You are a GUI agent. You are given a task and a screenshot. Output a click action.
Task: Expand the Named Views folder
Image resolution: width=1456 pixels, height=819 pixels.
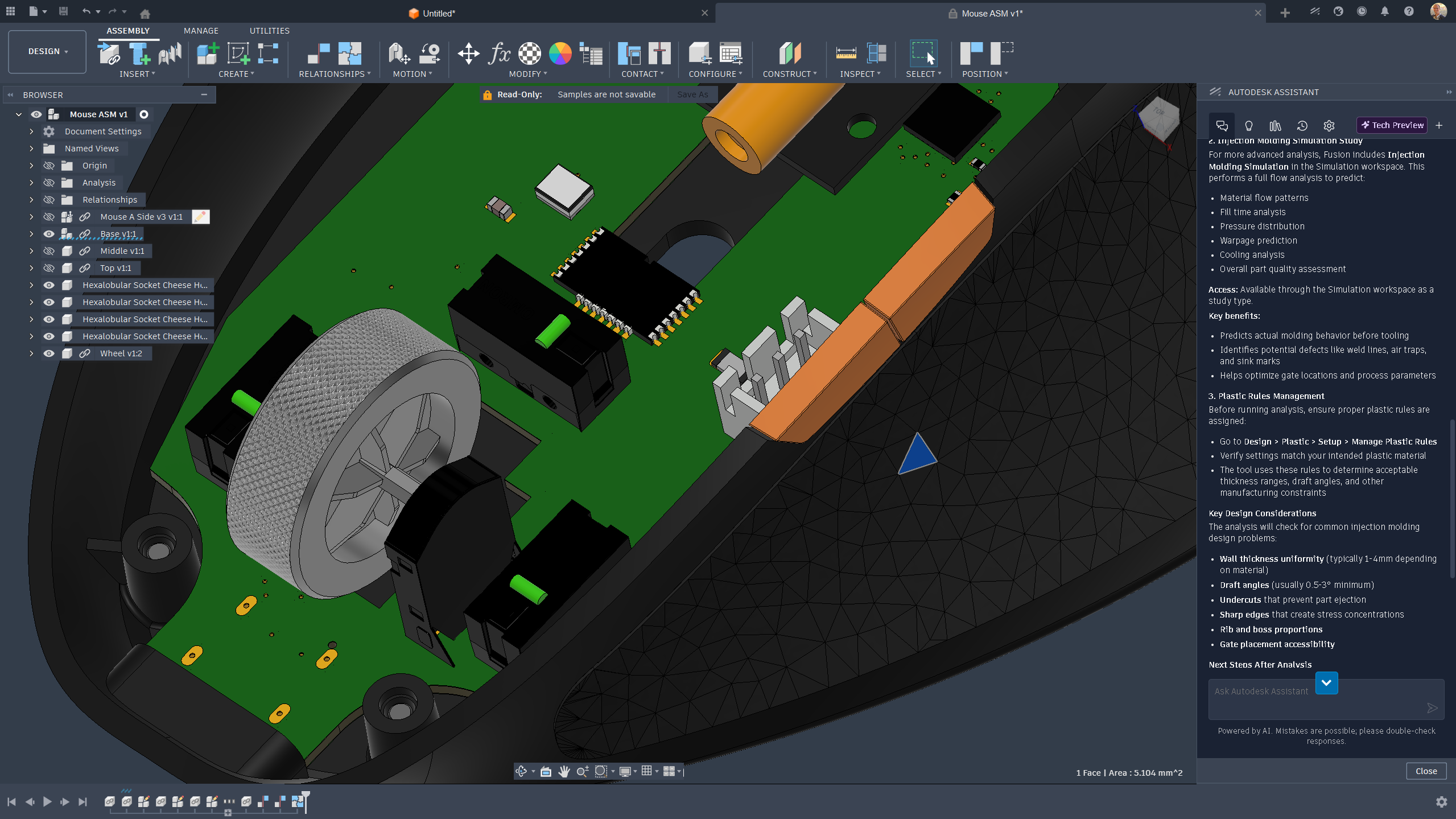(31, 149)
